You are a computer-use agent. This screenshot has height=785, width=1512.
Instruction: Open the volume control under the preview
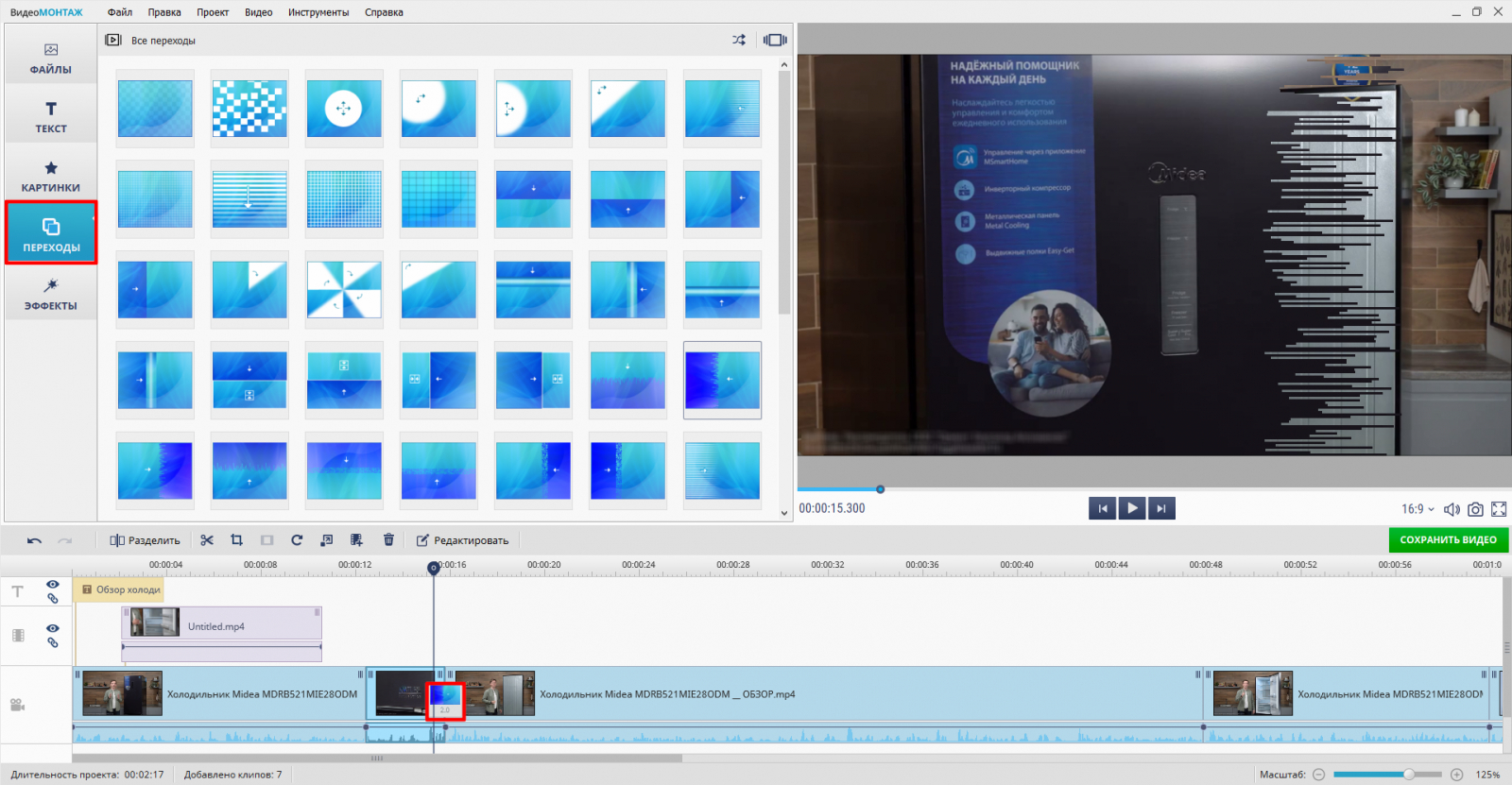(1452, 509)
